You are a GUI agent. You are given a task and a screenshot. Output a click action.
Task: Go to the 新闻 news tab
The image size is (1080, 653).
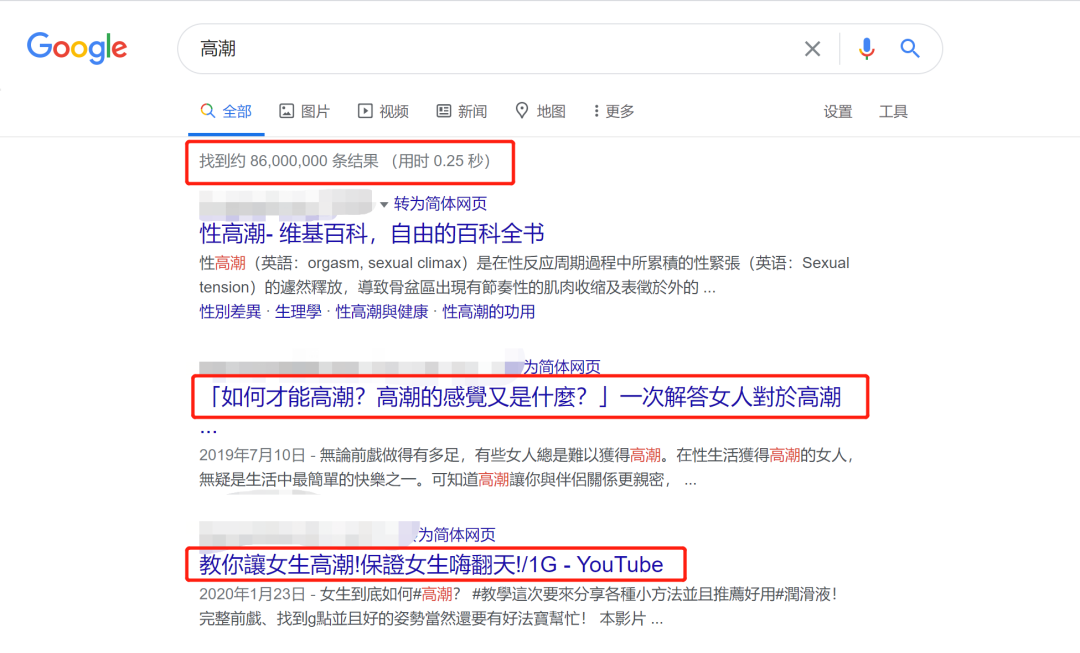[x=462, y=111]
